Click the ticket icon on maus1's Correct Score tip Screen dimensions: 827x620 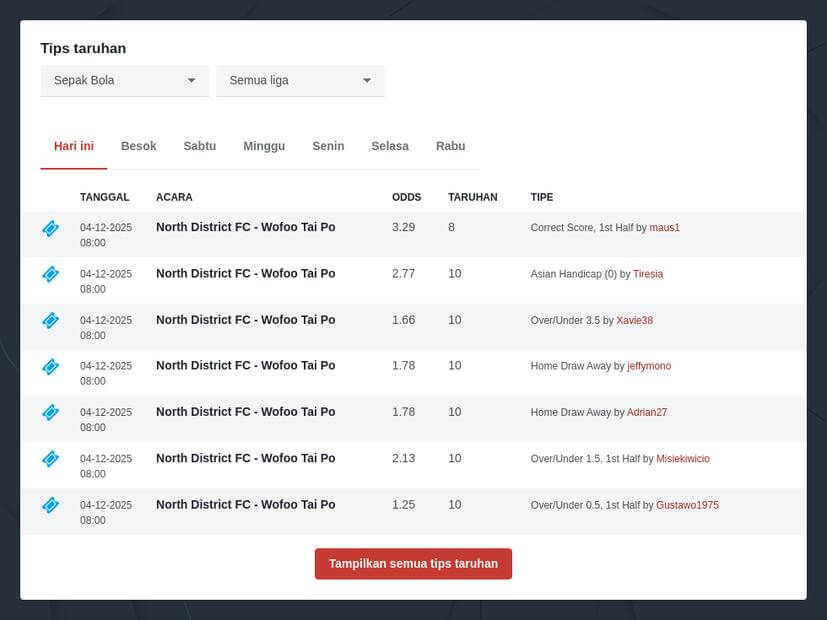pyautogui.click(x=50, y=228)
